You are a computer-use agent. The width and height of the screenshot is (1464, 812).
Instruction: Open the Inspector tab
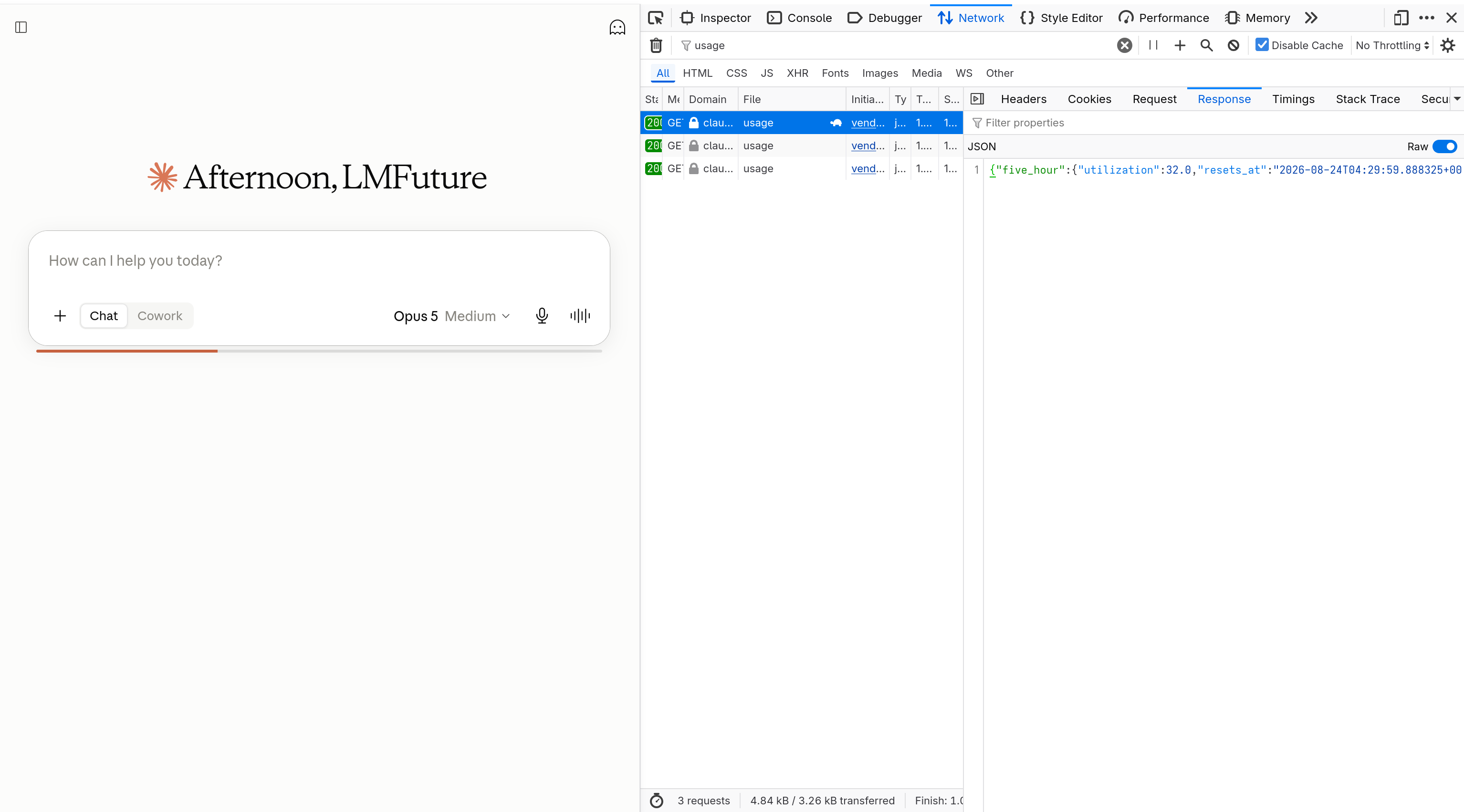tap(715, 18)
